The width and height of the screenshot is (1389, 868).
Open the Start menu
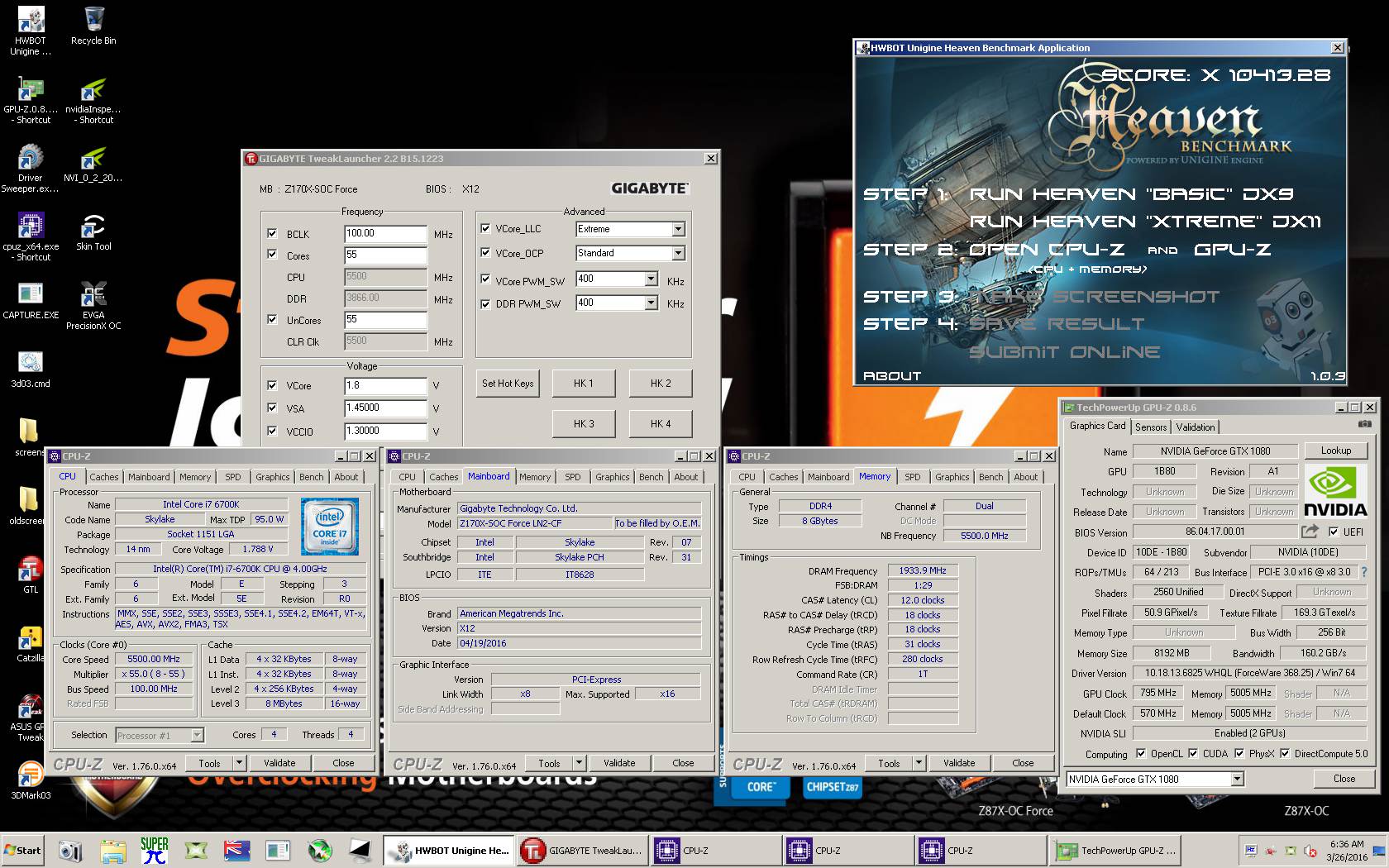click(x=23, y=850)
